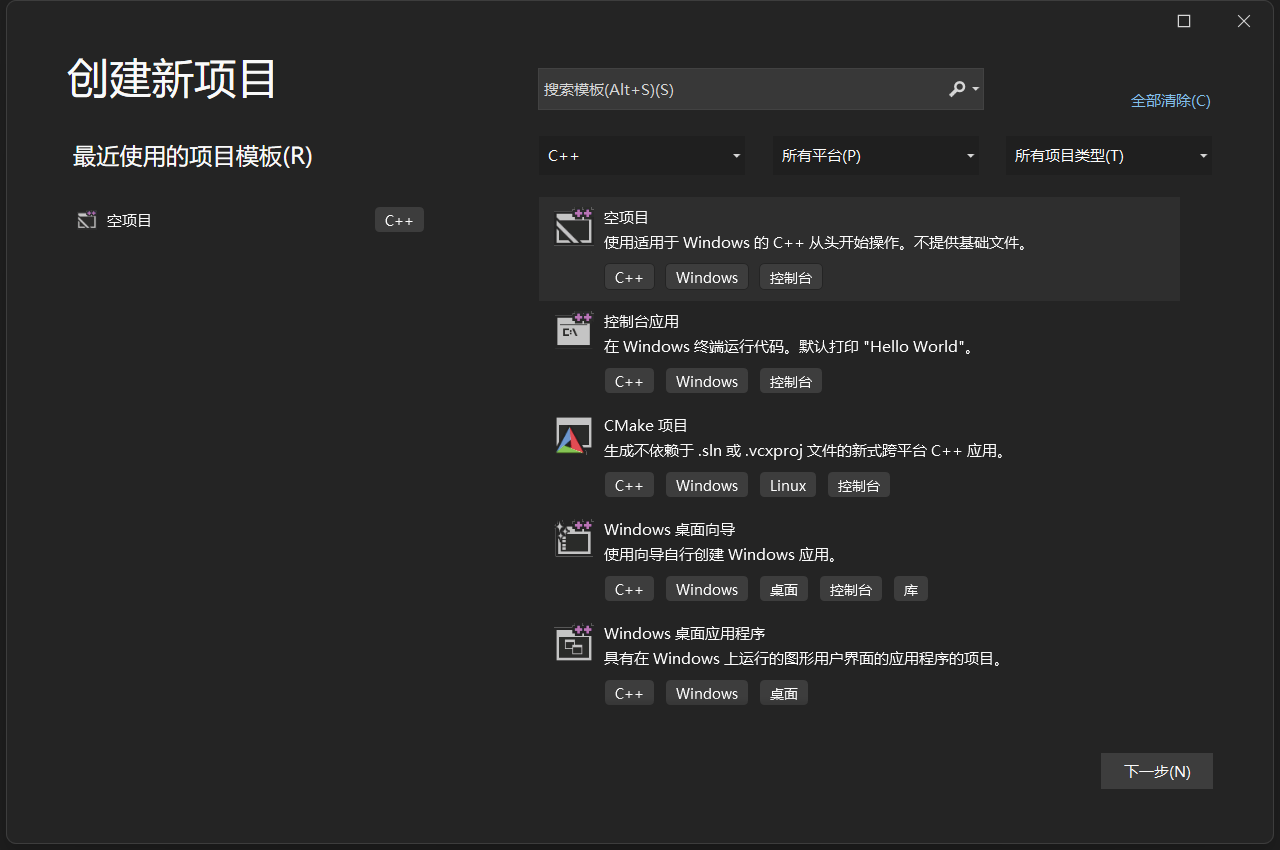
Task: Click the 最近使用的项目模板(R) heading
Action: pos(193,156)
